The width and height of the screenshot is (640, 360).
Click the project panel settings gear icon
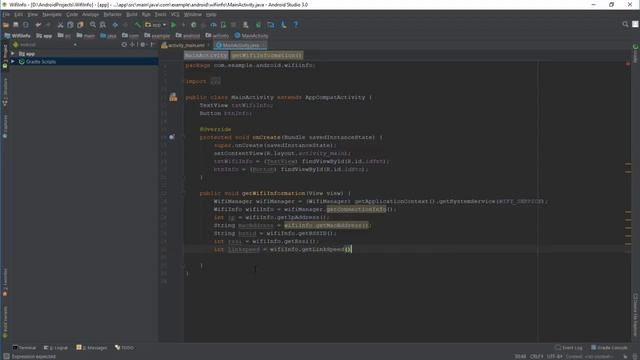click(x=143, y=44)
